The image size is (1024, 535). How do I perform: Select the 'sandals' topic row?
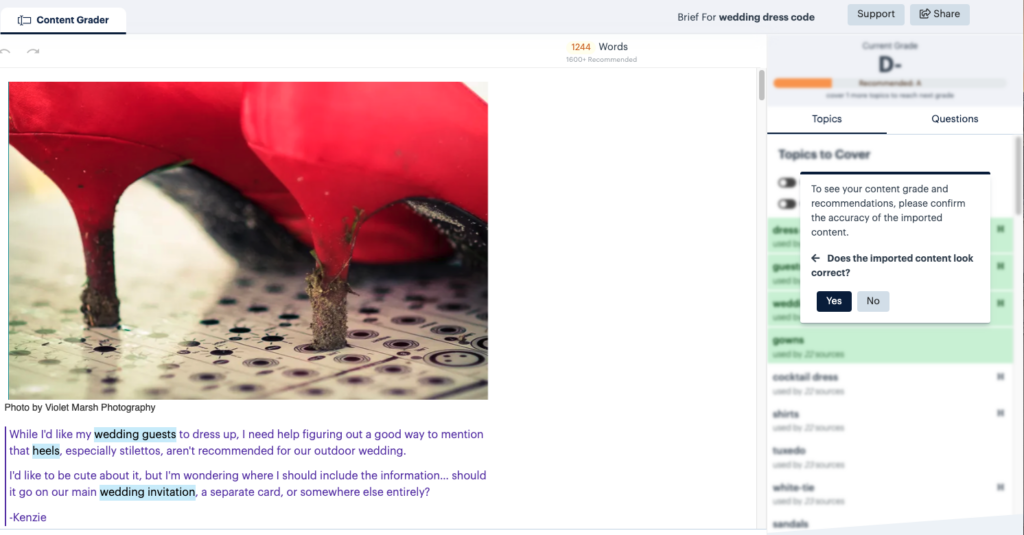pos(890,525)
